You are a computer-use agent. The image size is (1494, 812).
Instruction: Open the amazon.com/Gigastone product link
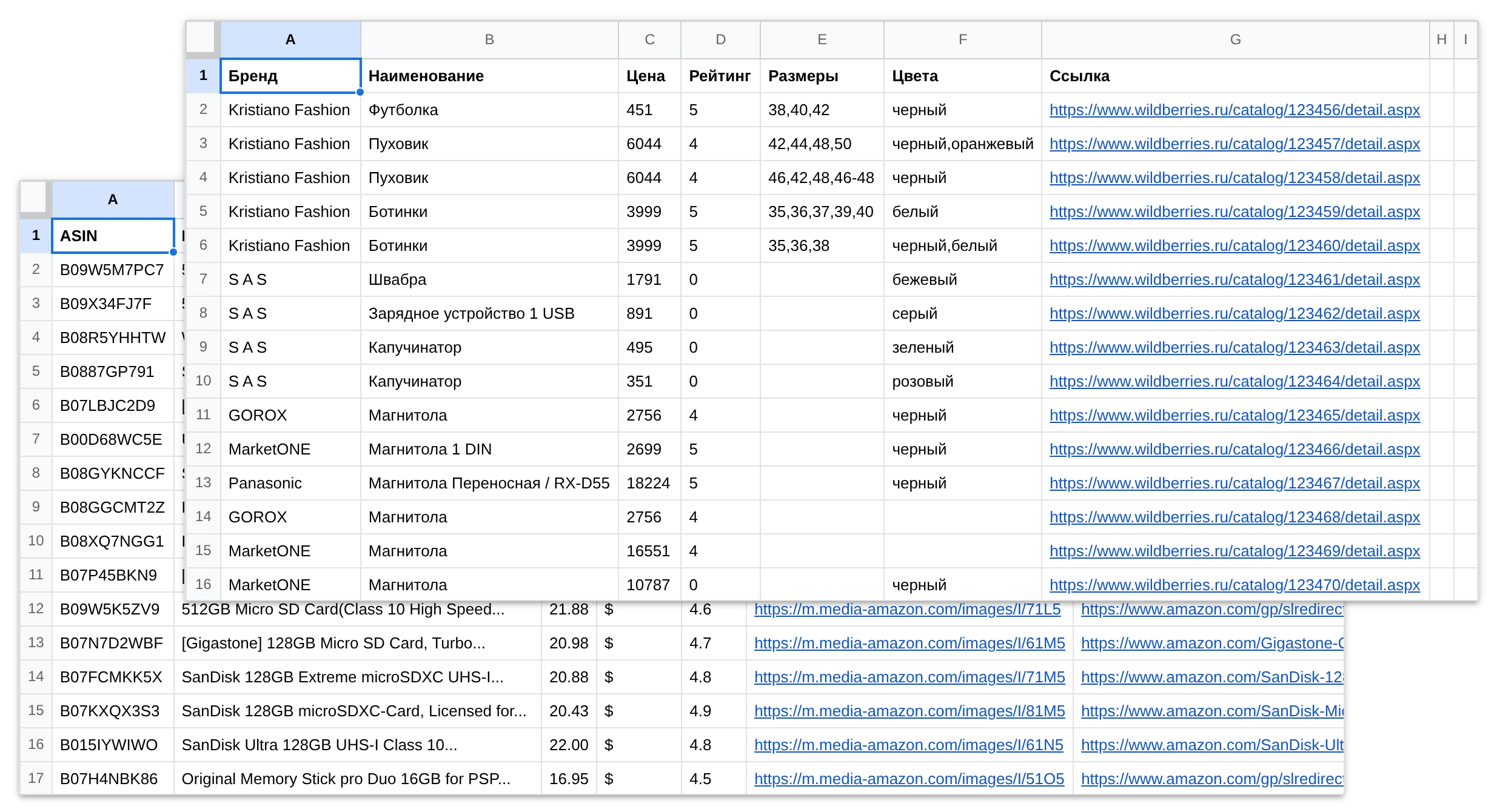coord(1212,643)
